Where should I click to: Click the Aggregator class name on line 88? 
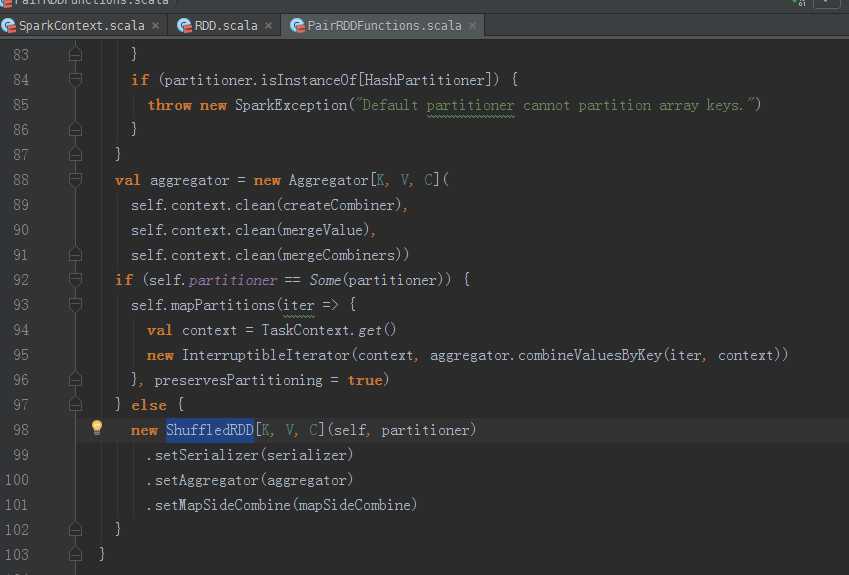tap(328, 180)
